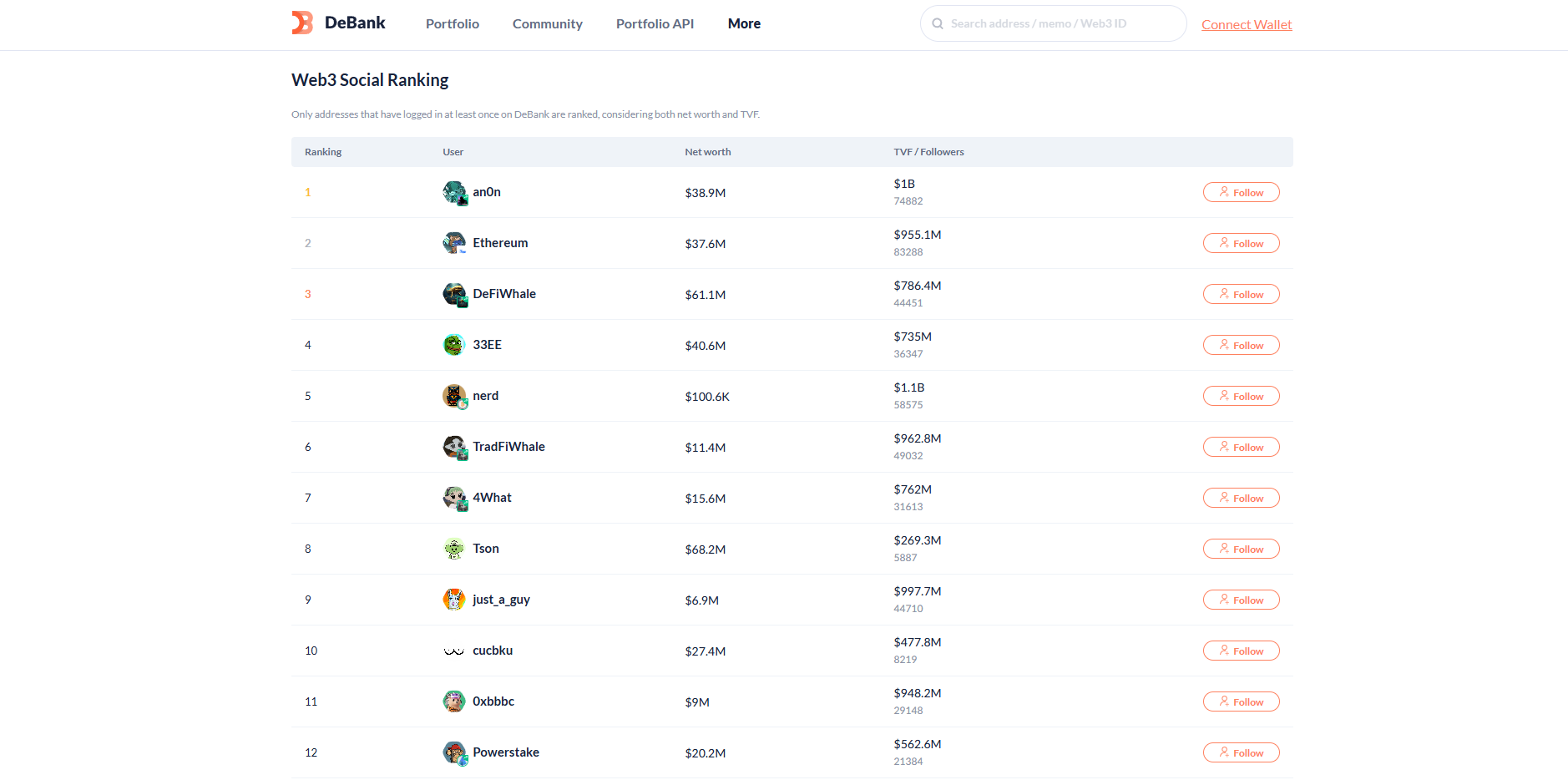The height and width of the screenshot is (780, 1568).
Task: Follow user 0xbbbc
Action: pos(1242,701)
